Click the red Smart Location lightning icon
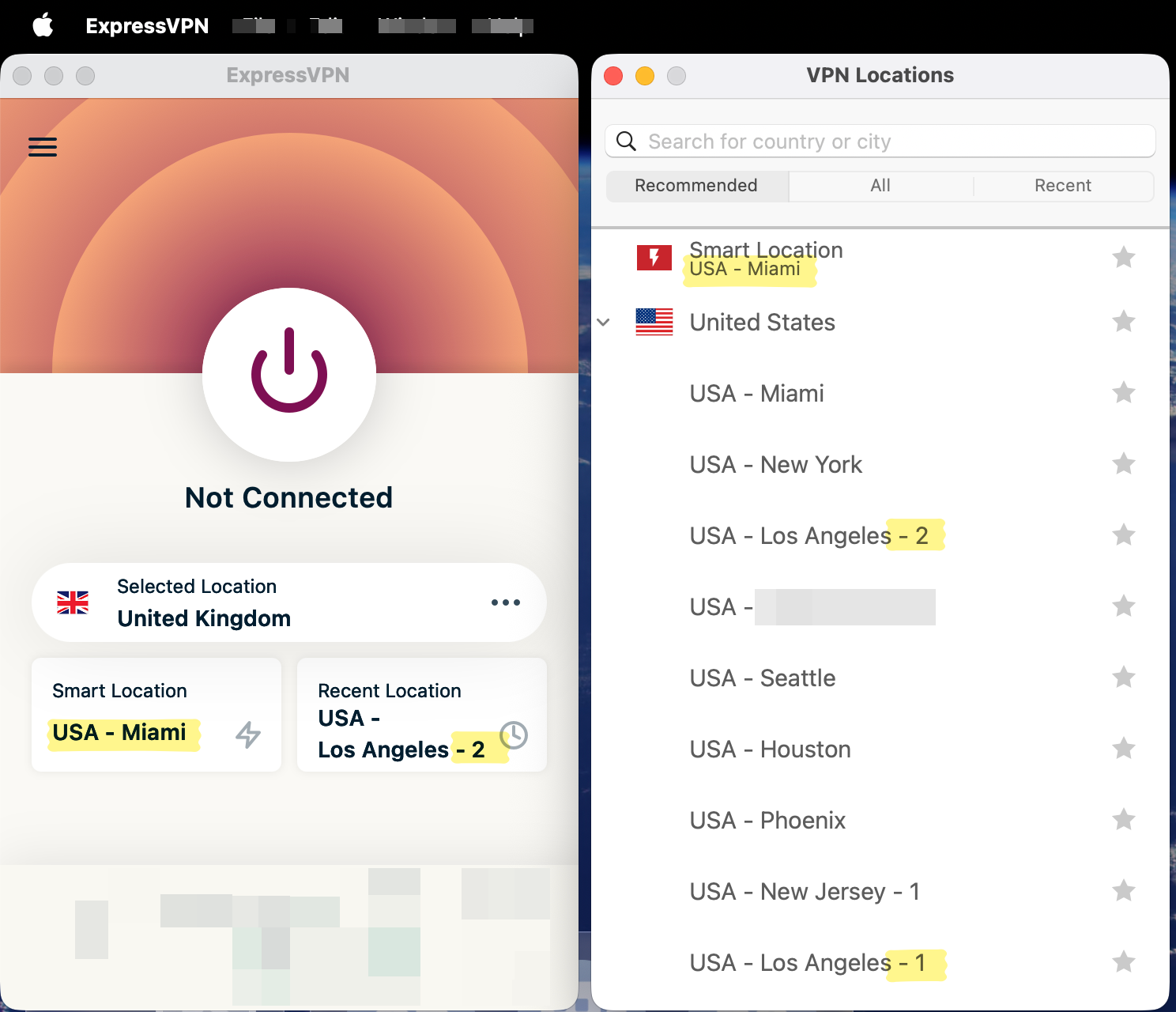Image resolution: width=1176 pixels, height=1012 pixels. click(654, 258)
